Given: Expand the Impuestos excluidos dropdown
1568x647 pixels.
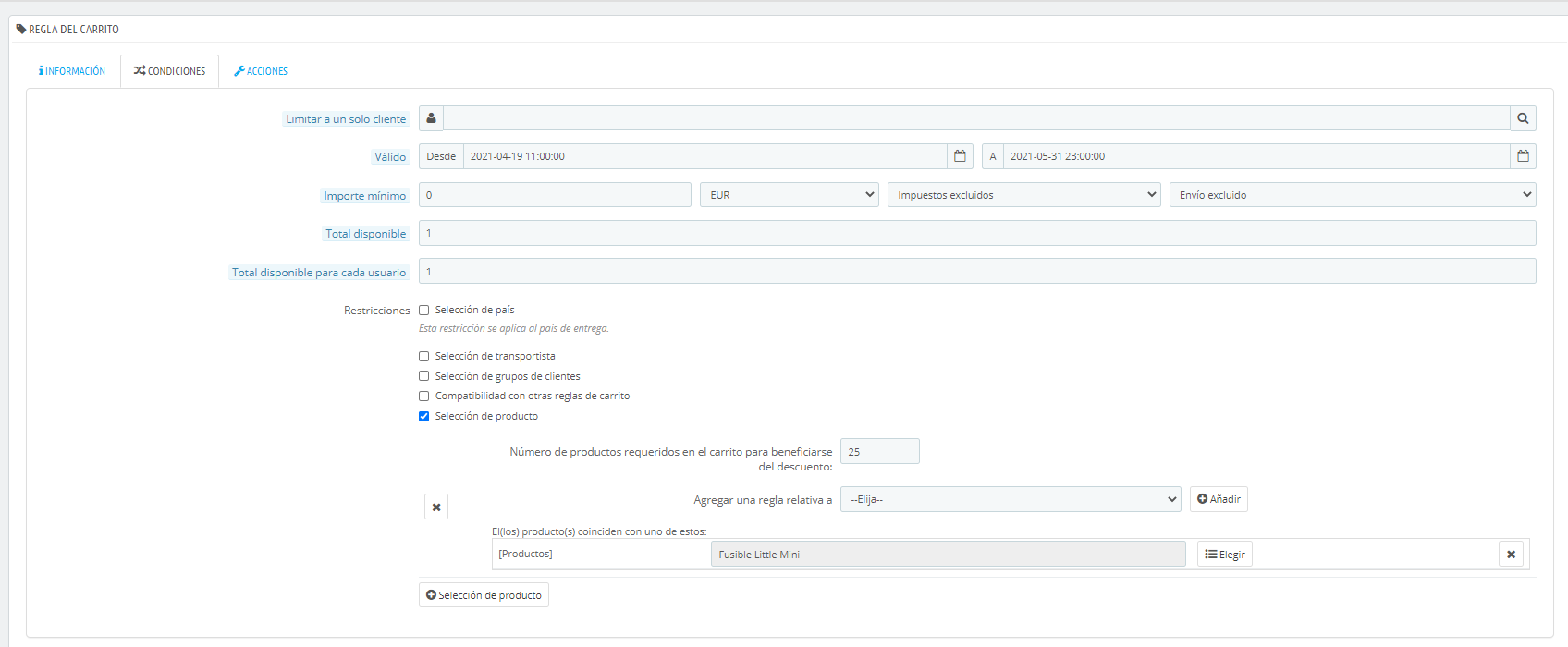Looking at the screenshot, I should coord(1023,195).
